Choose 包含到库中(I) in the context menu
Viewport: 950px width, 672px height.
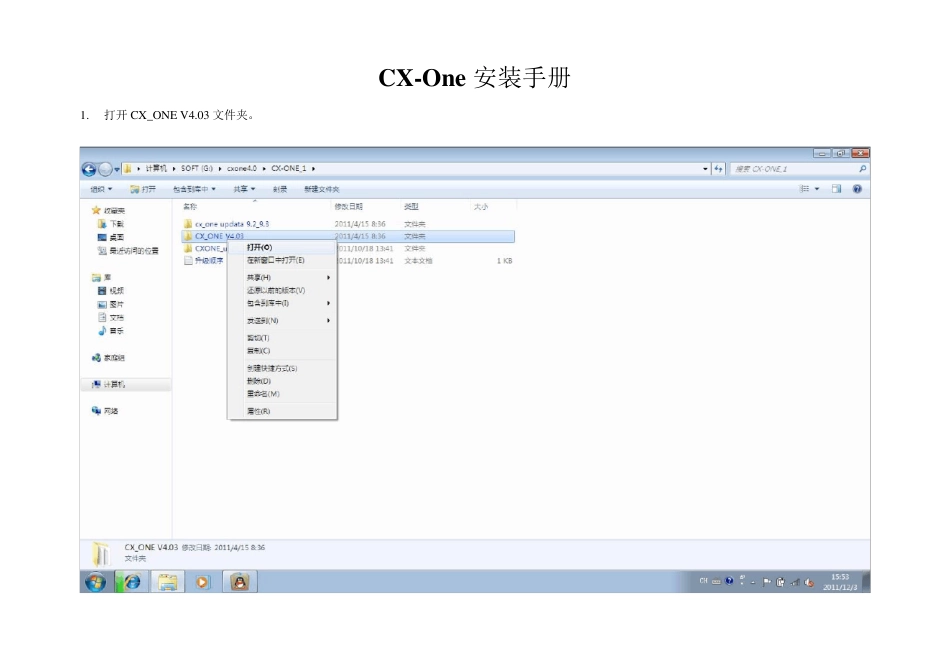click(x=282, y=303)
